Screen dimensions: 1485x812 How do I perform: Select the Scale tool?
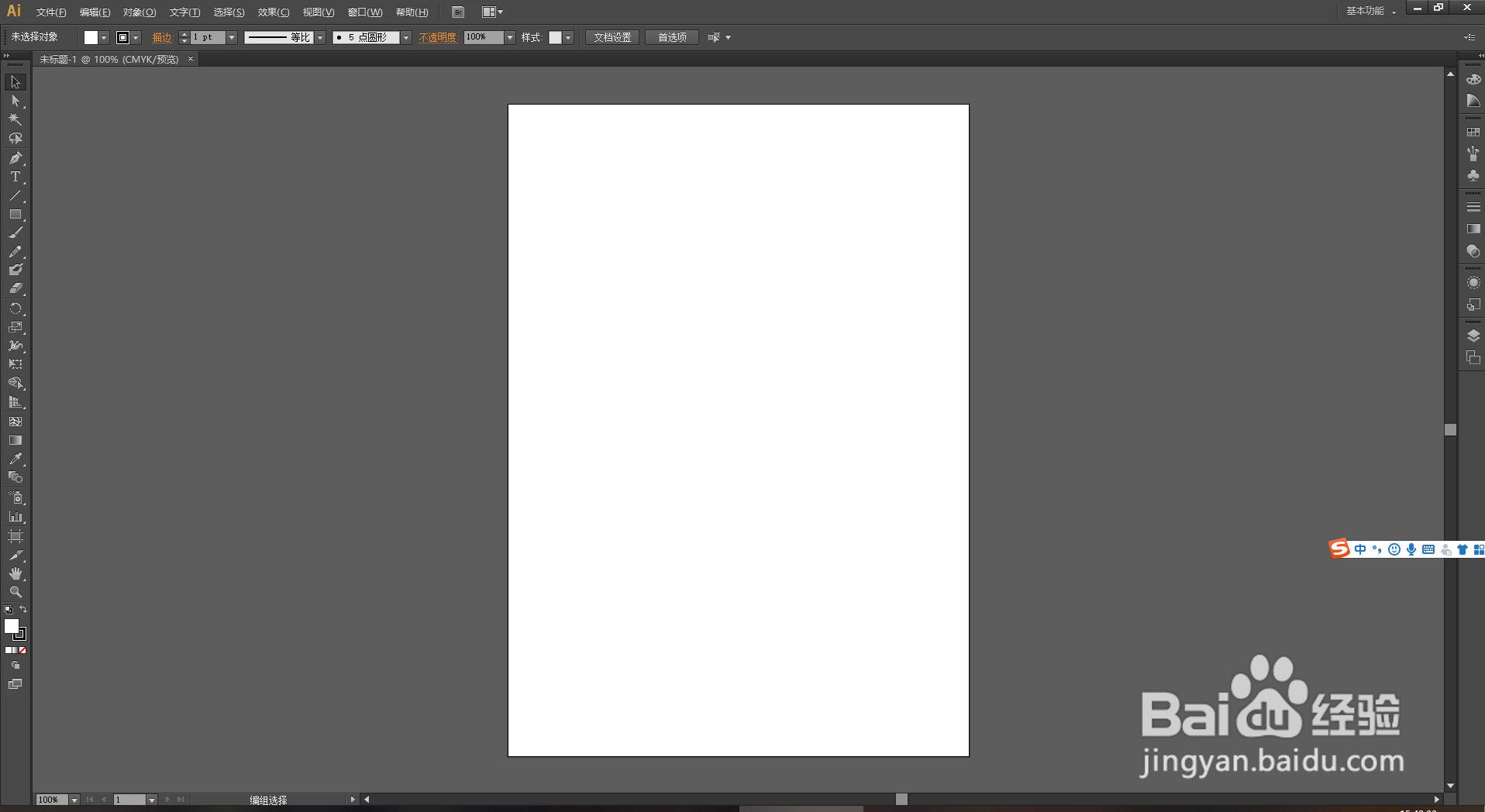point(16,327)
